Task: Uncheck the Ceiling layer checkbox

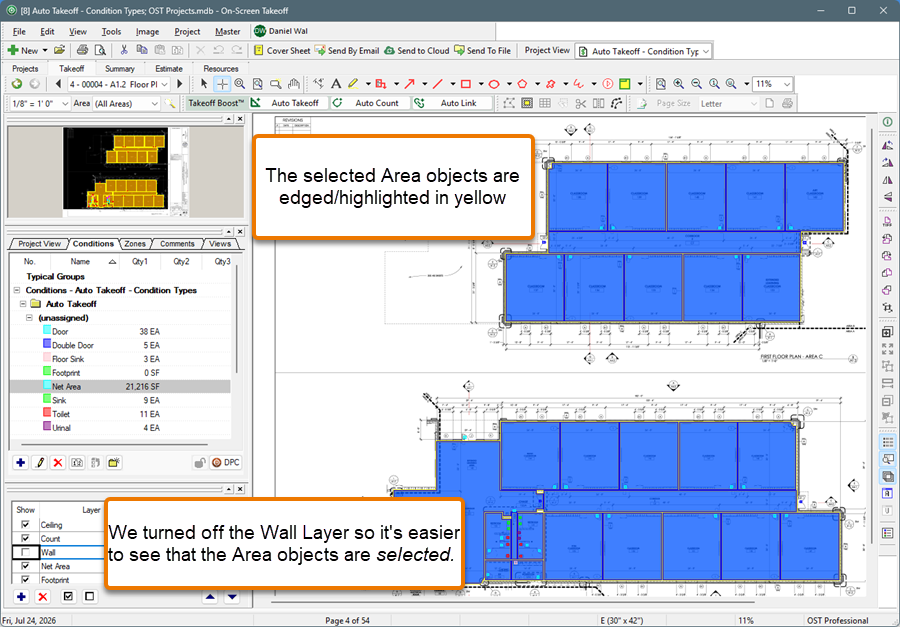Action: tap(25, 525)
